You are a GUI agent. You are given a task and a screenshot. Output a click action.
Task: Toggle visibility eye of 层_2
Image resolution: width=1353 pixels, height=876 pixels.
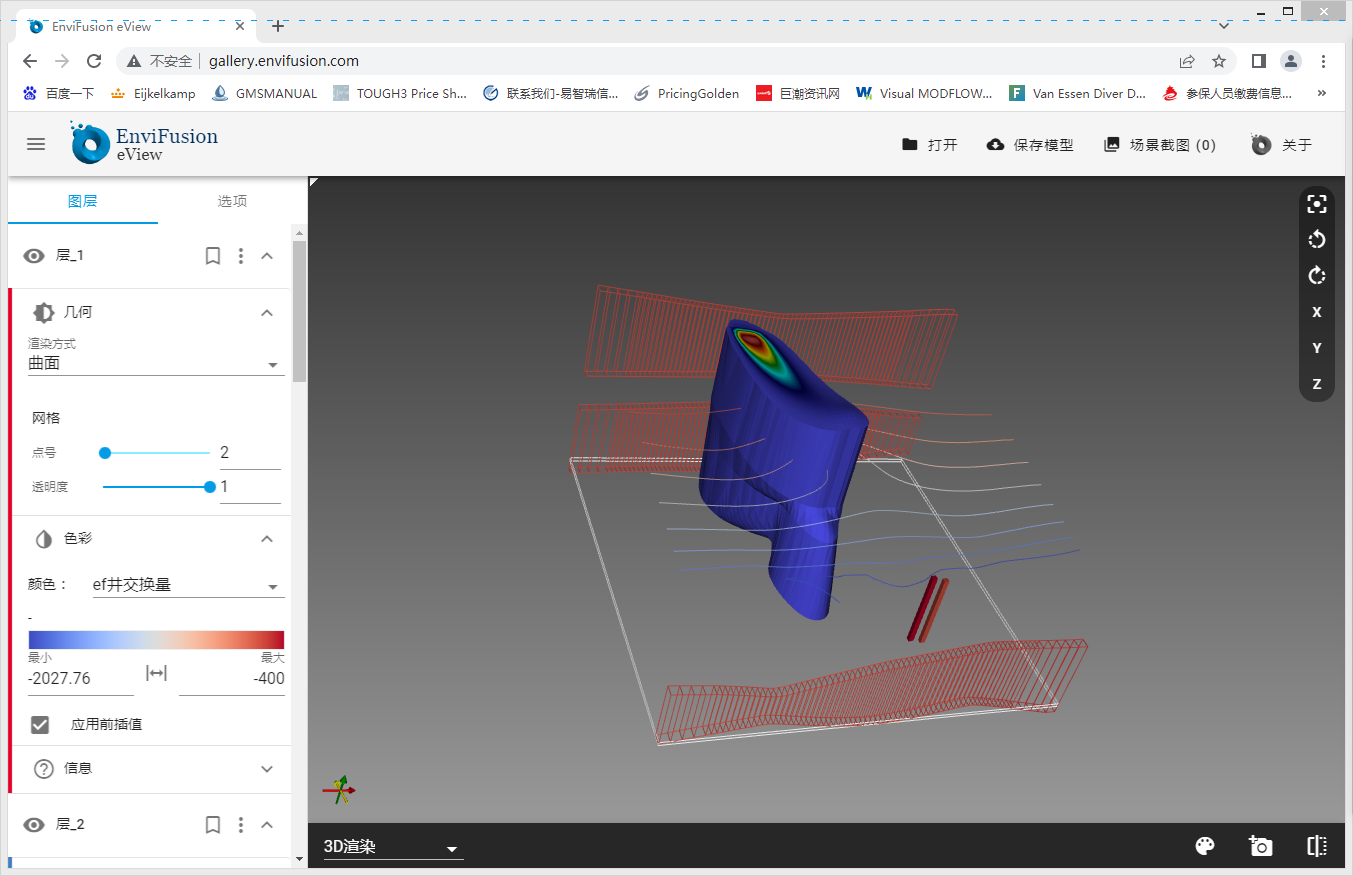click(x=34, y=825)
